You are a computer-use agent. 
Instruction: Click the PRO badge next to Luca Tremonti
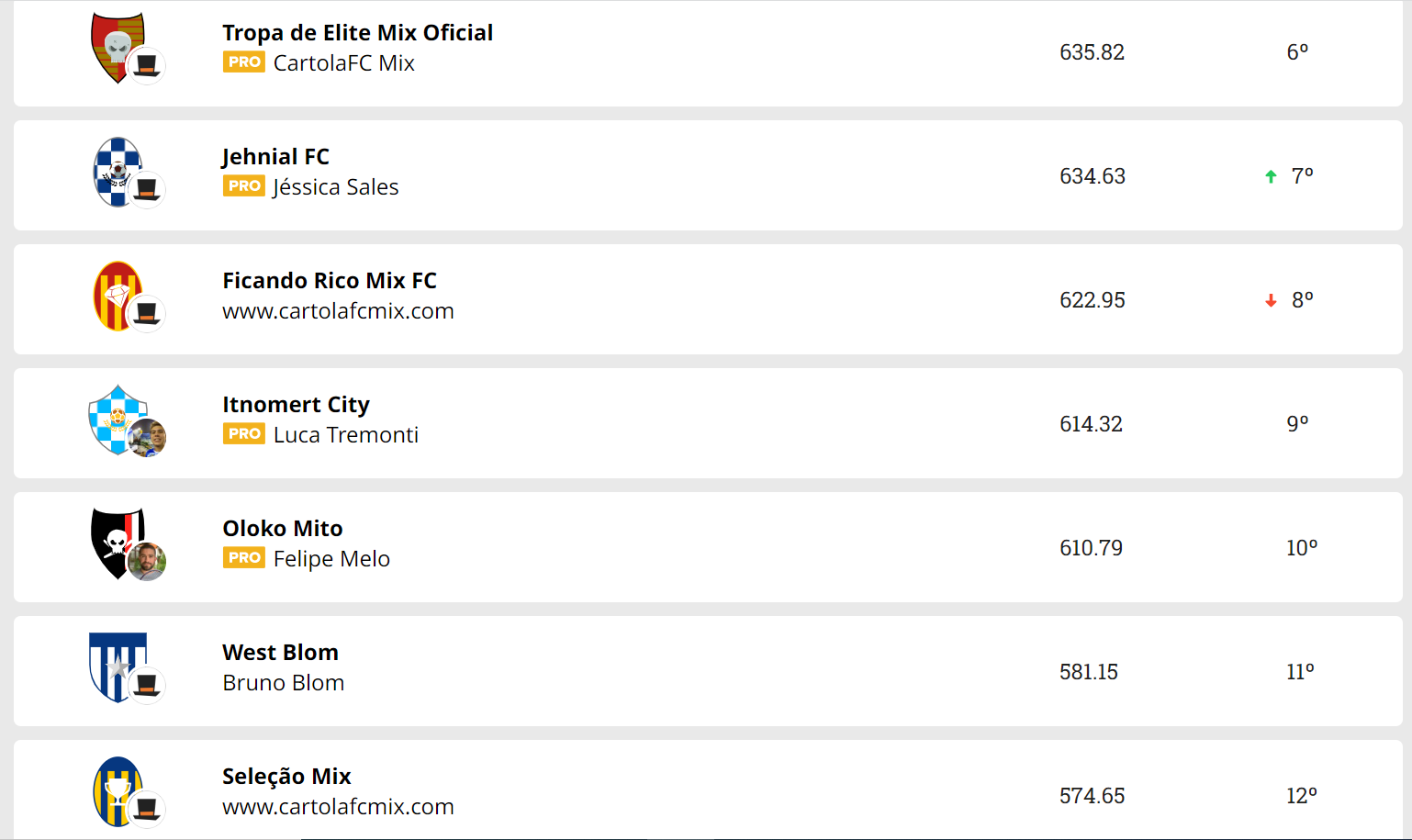coord(244,434)
